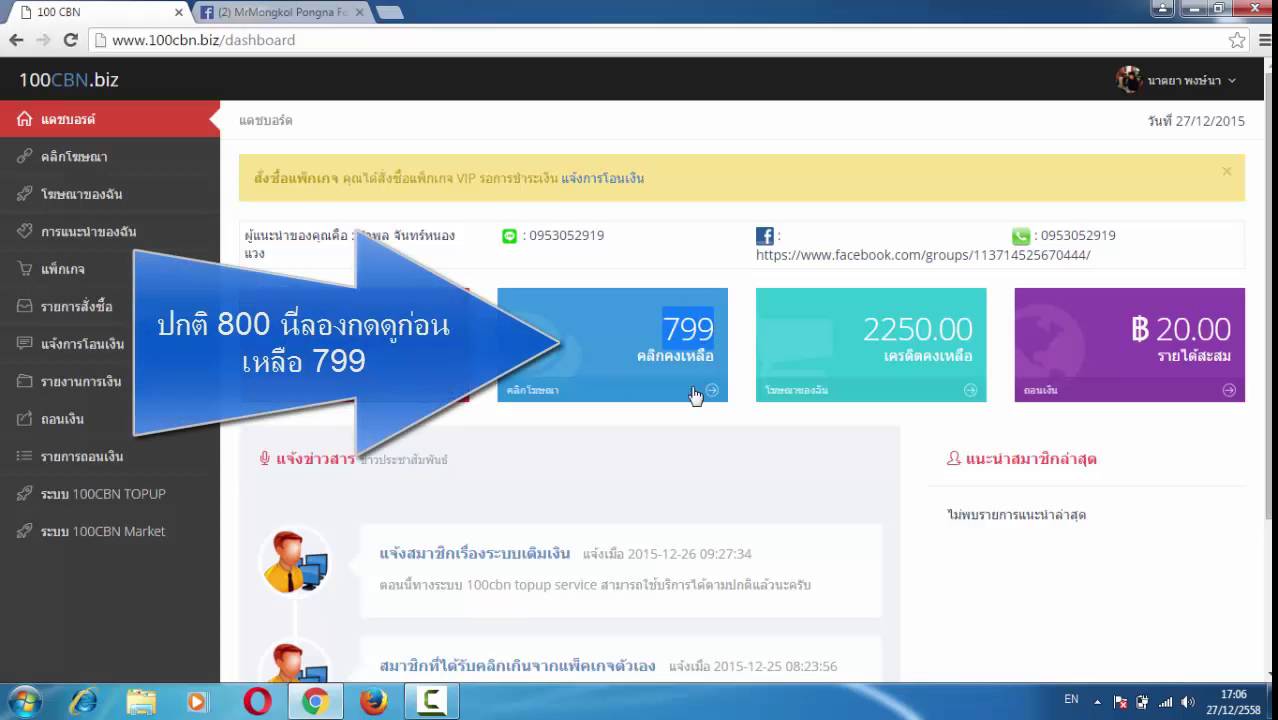Reload the page with the refresh icon
Image resolution: width=1278 pixels, height=720 pixels.
point(70,40)
